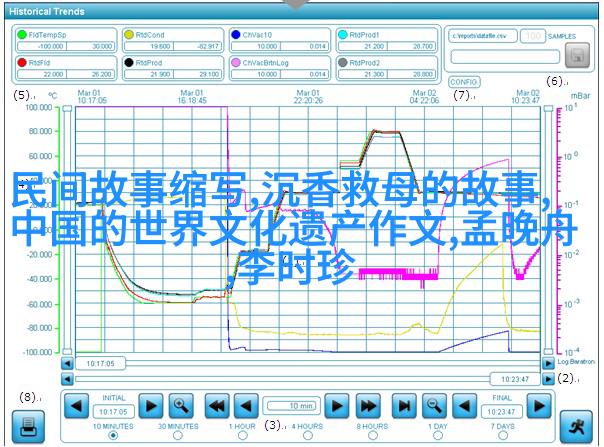Click the left temperature axis vertical slider
This screenshot has width=604, height=447.
click(x=67, y=230)
